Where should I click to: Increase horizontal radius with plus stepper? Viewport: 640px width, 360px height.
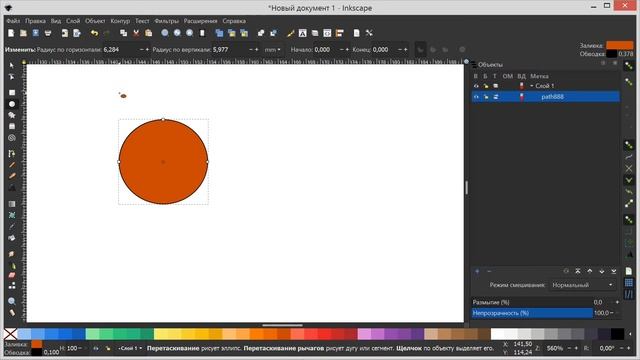147,49
